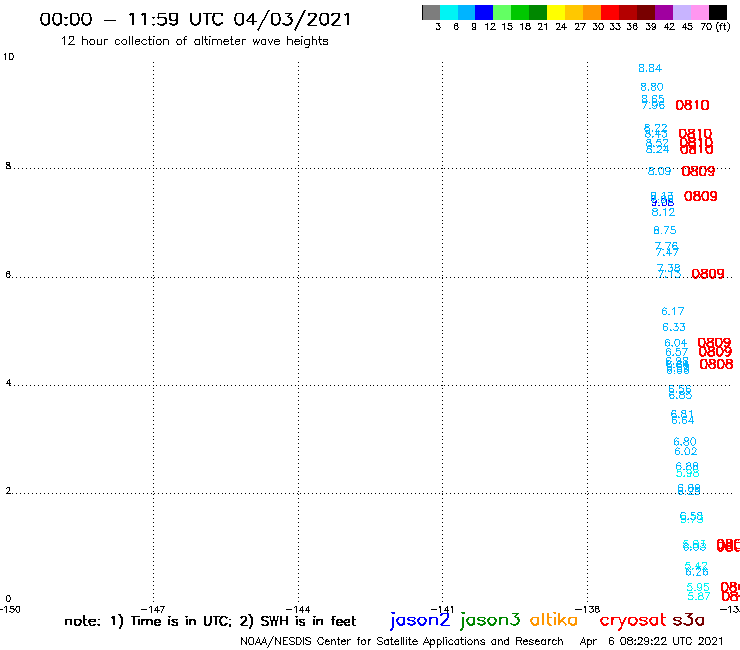The image size is (740, 650).
Task: Click the 6.80 wave height value
Action: tap(685, 442)
